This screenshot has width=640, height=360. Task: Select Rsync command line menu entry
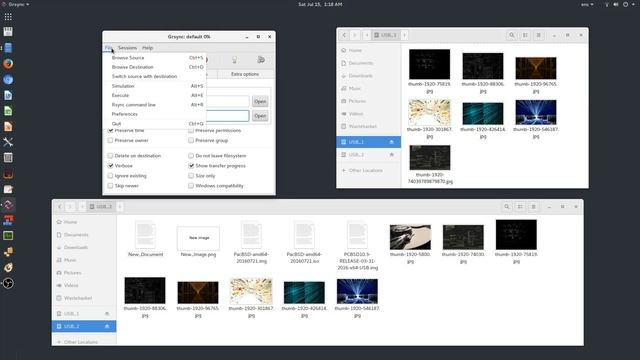click(155, 105)
